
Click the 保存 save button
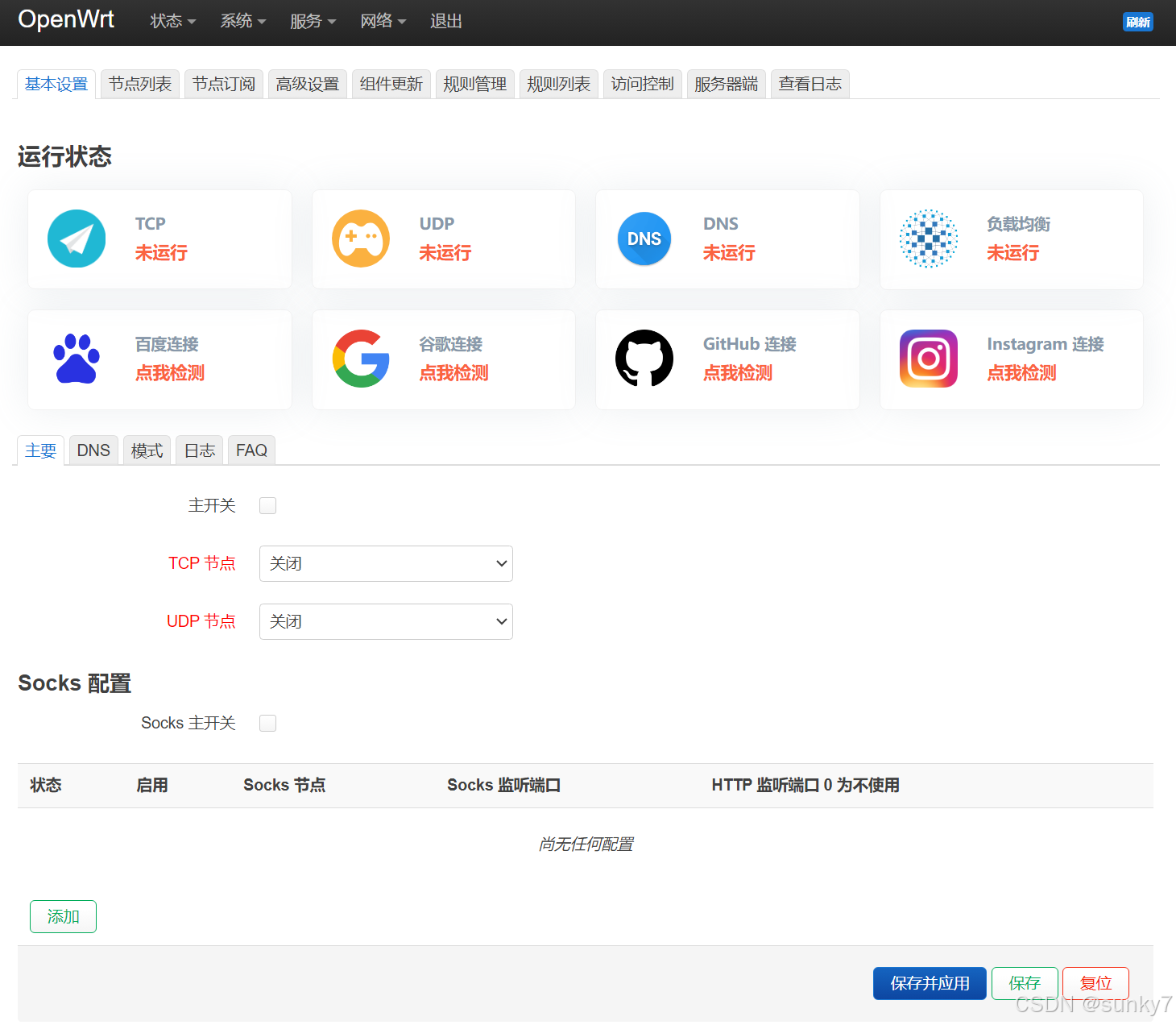(1025, 983)
